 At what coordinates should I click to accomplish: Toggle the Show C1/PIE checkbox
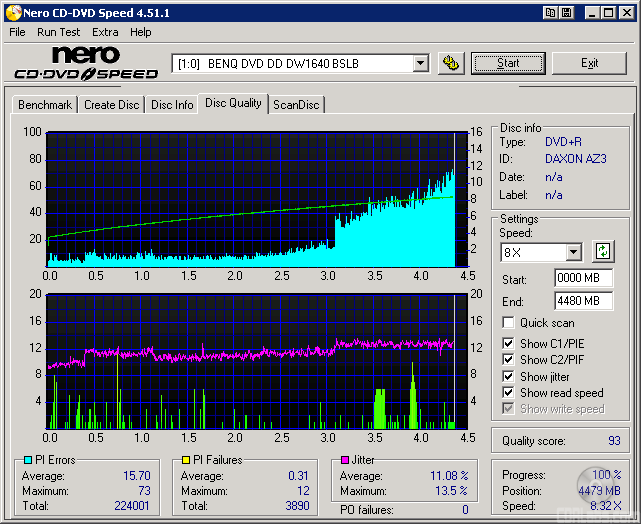(x=509, y=344)
